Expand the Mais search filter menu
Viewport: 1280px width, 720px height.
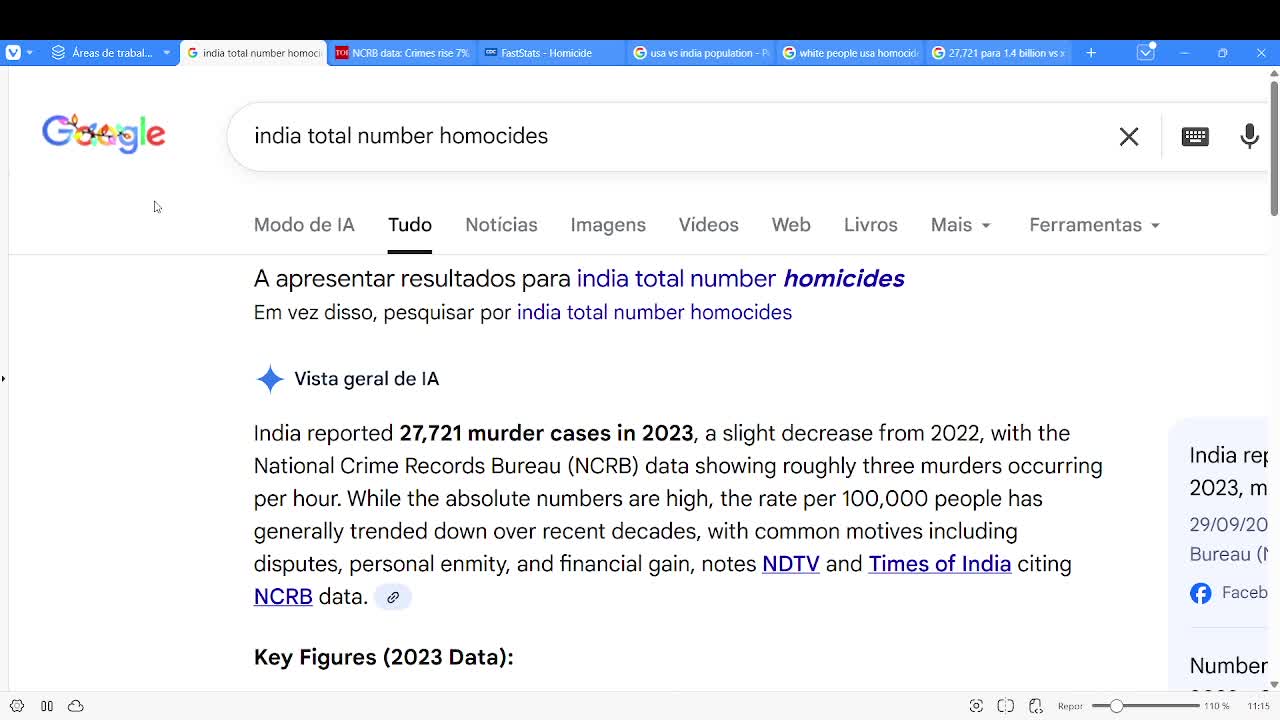[x=961, y=225]
